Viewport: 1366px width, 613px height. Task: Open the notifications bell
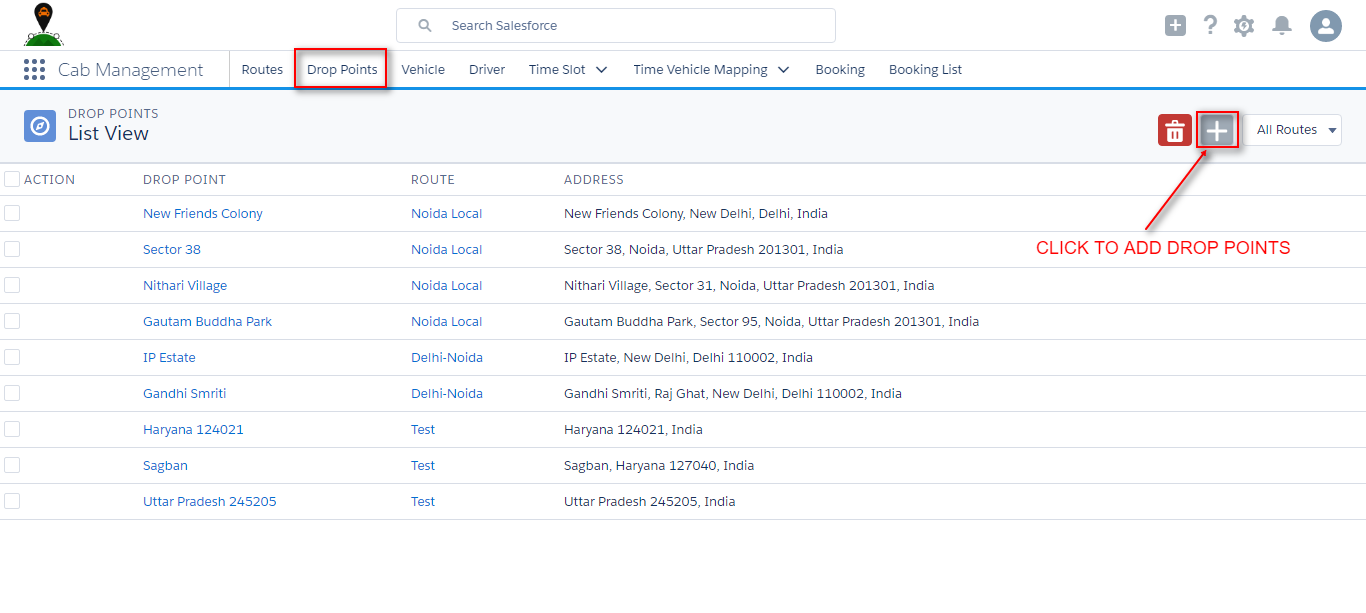[x=1281, y=25]
